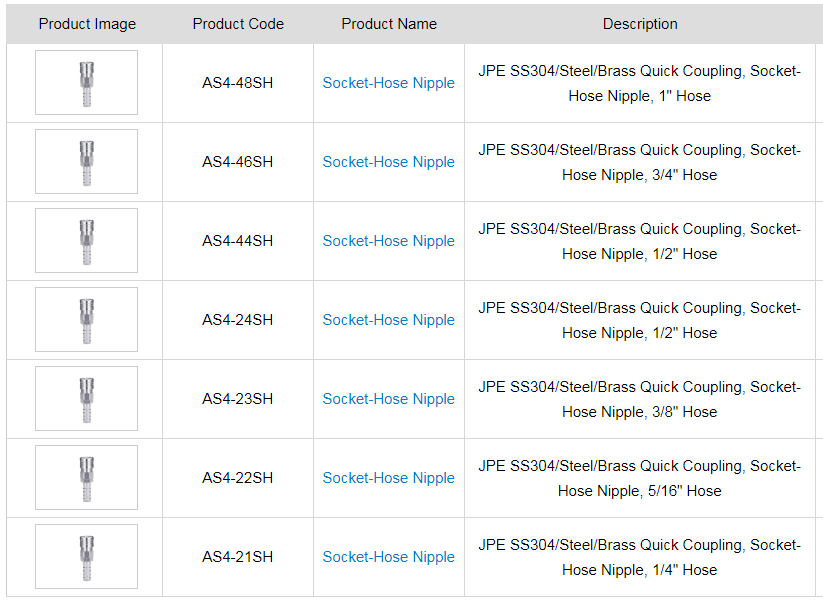Viewport: 823px width, 603px height.
Task: Click the Product Code column header
Action: point(238,24)
